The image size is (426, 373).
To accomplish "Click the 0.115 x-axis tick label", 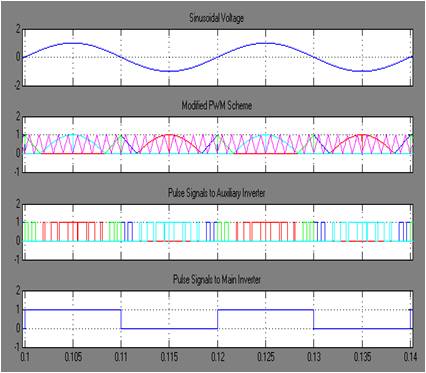I will (169, 357).
